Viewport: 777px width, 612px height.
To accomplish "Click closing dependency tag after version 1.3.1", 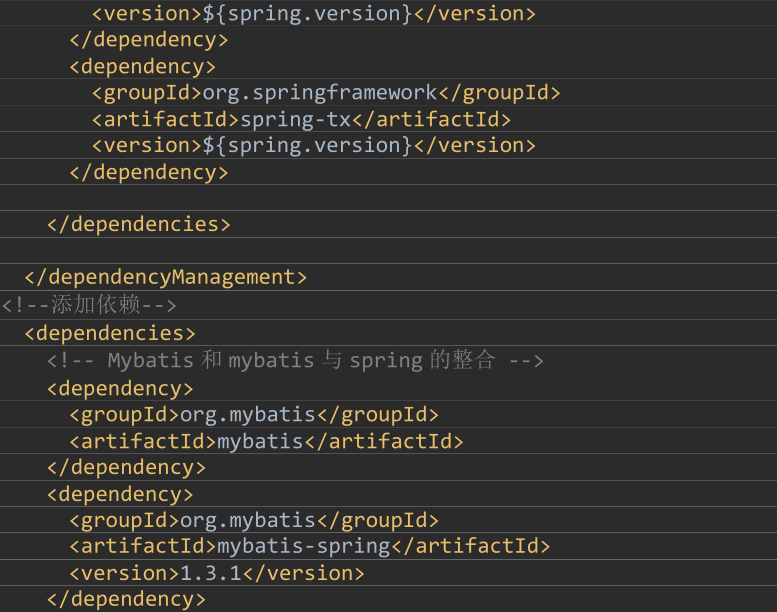I will [126, 599].
